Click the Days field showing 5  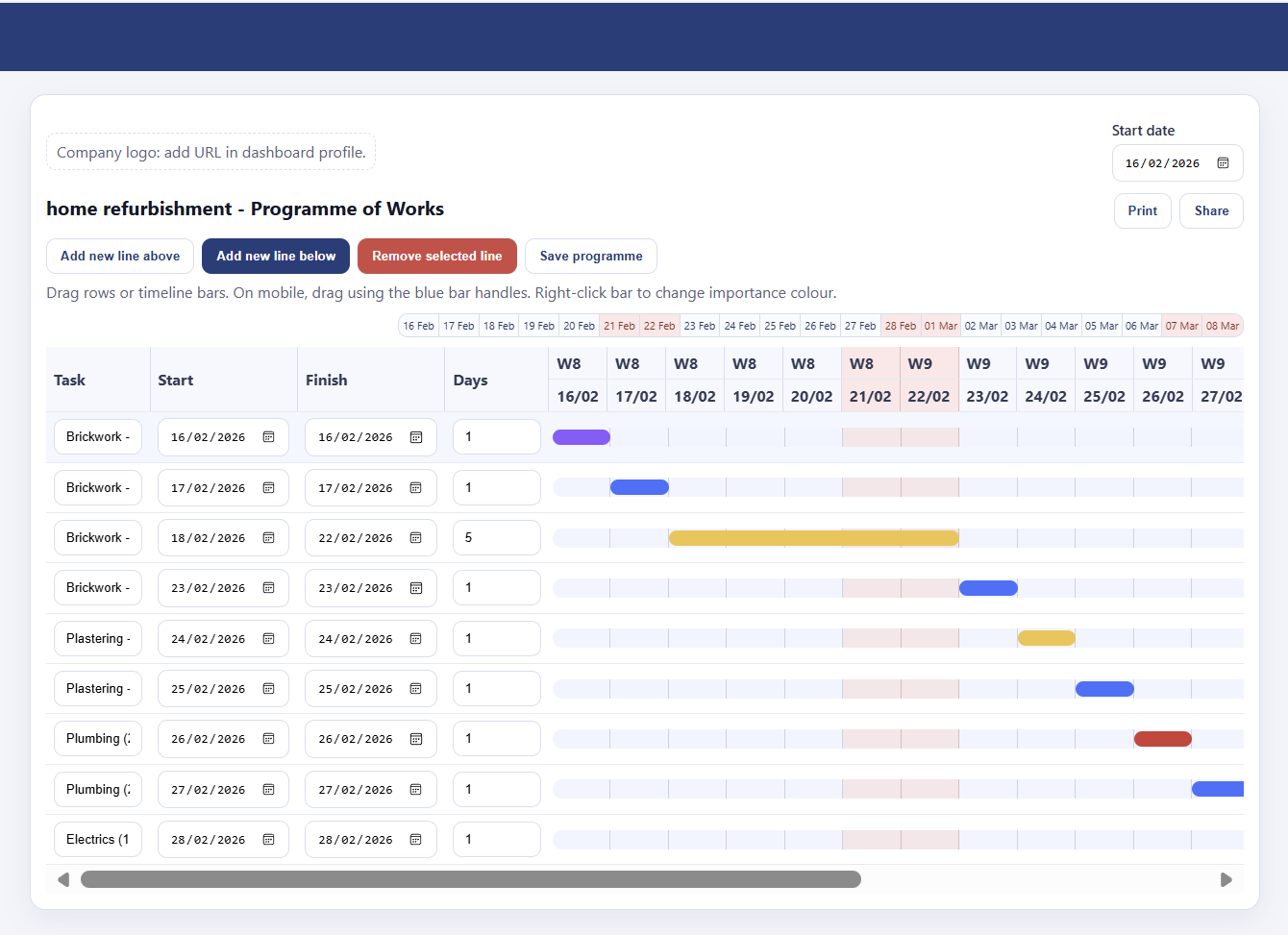coord(496,538)
